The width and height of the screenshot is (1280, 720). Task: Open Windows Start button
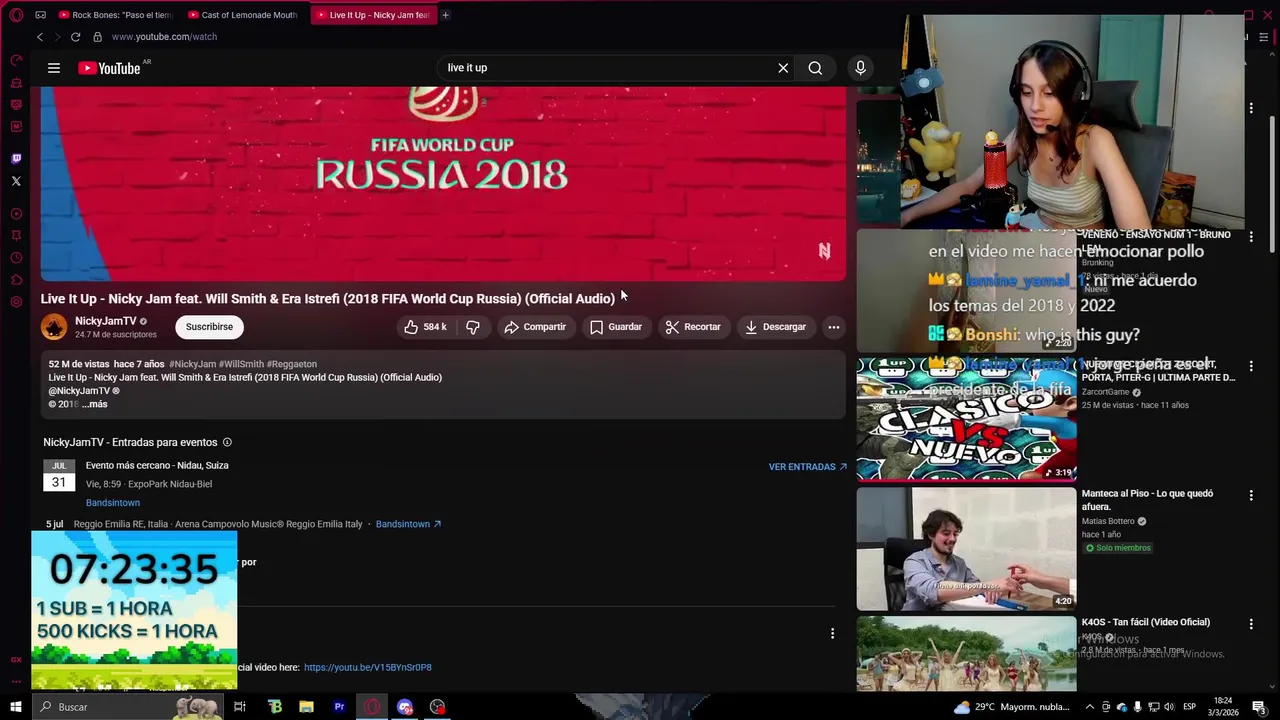click(x=16, y=707)
